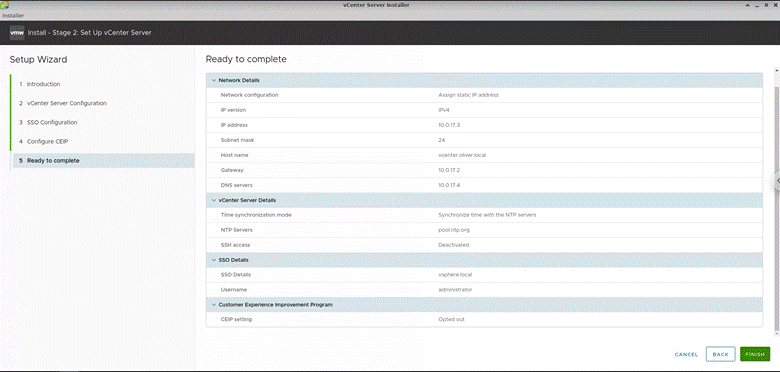Click the CANCEL button

coord(686,355)
